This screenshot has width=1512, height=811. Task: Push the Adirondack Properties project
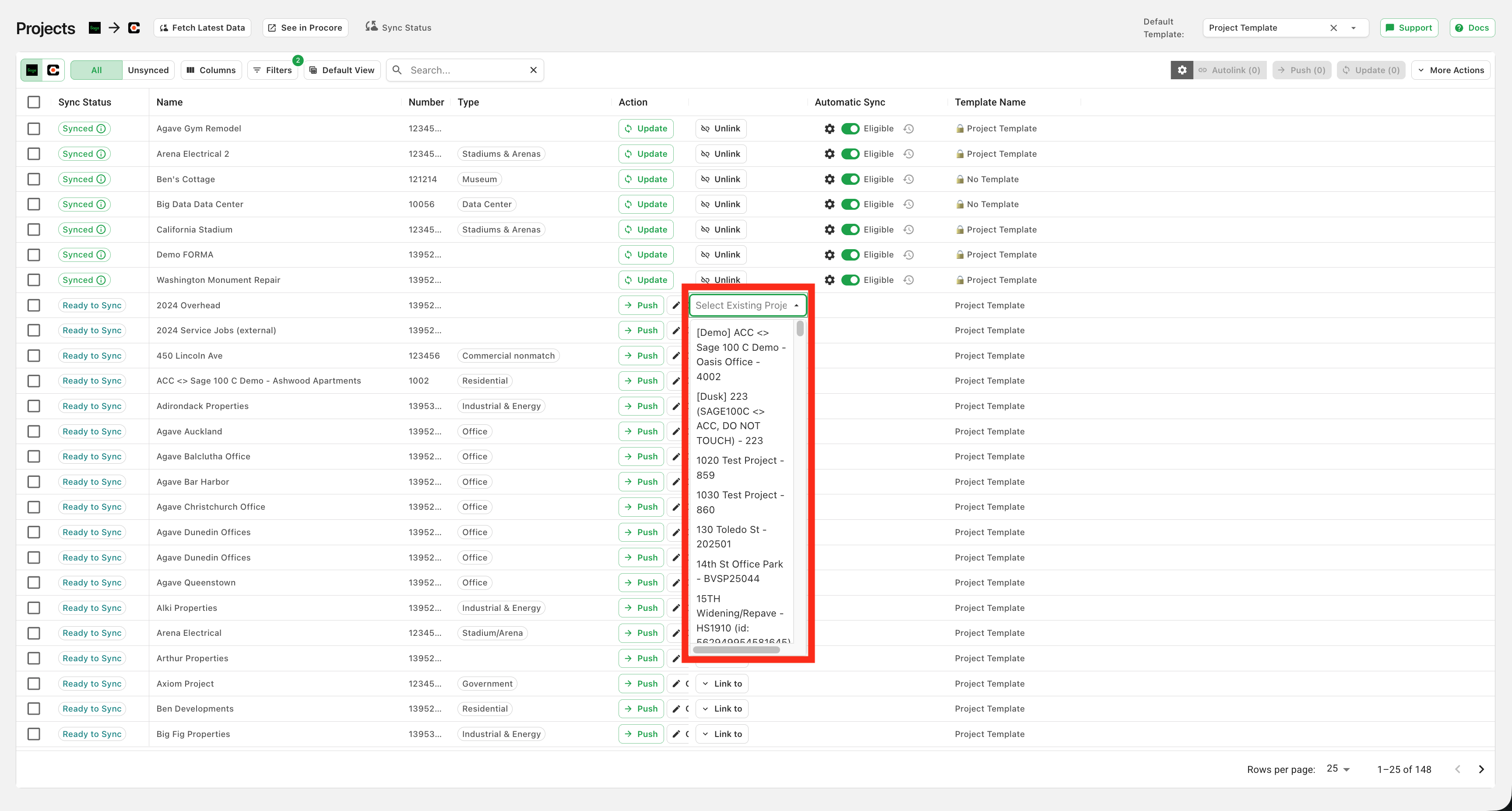pos(641,406)
